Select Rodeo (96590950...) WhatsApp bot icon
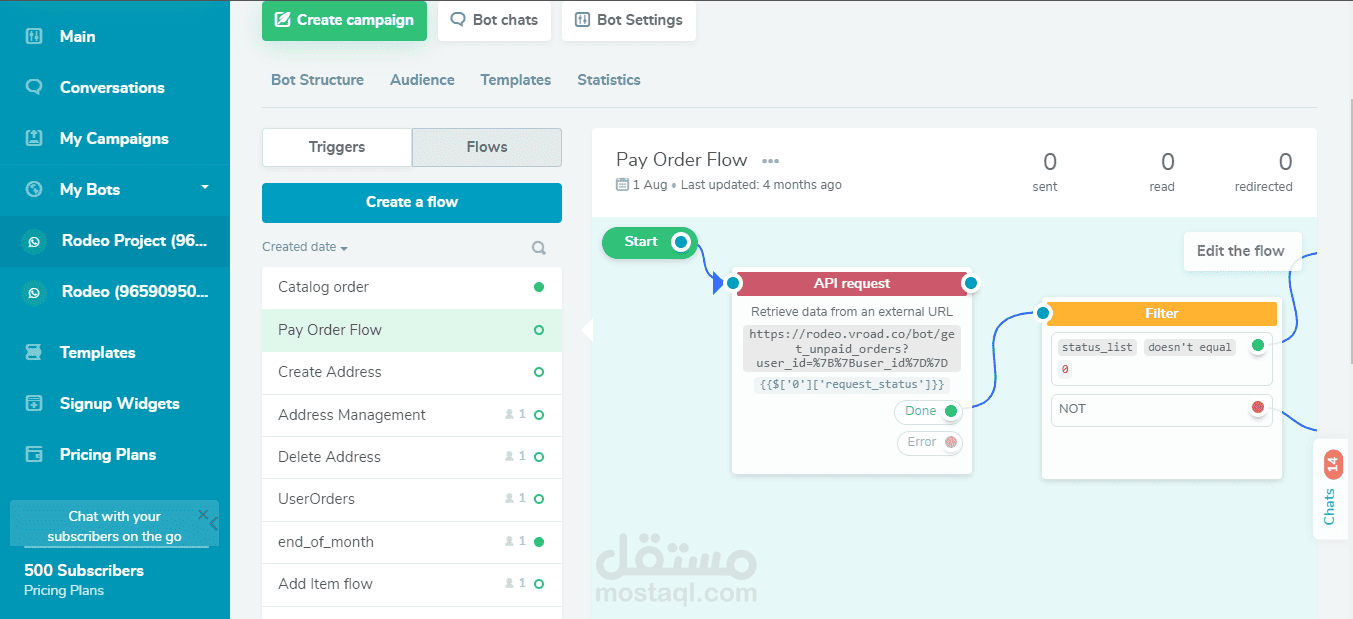 pyautogui.click(x=35, y=292)
